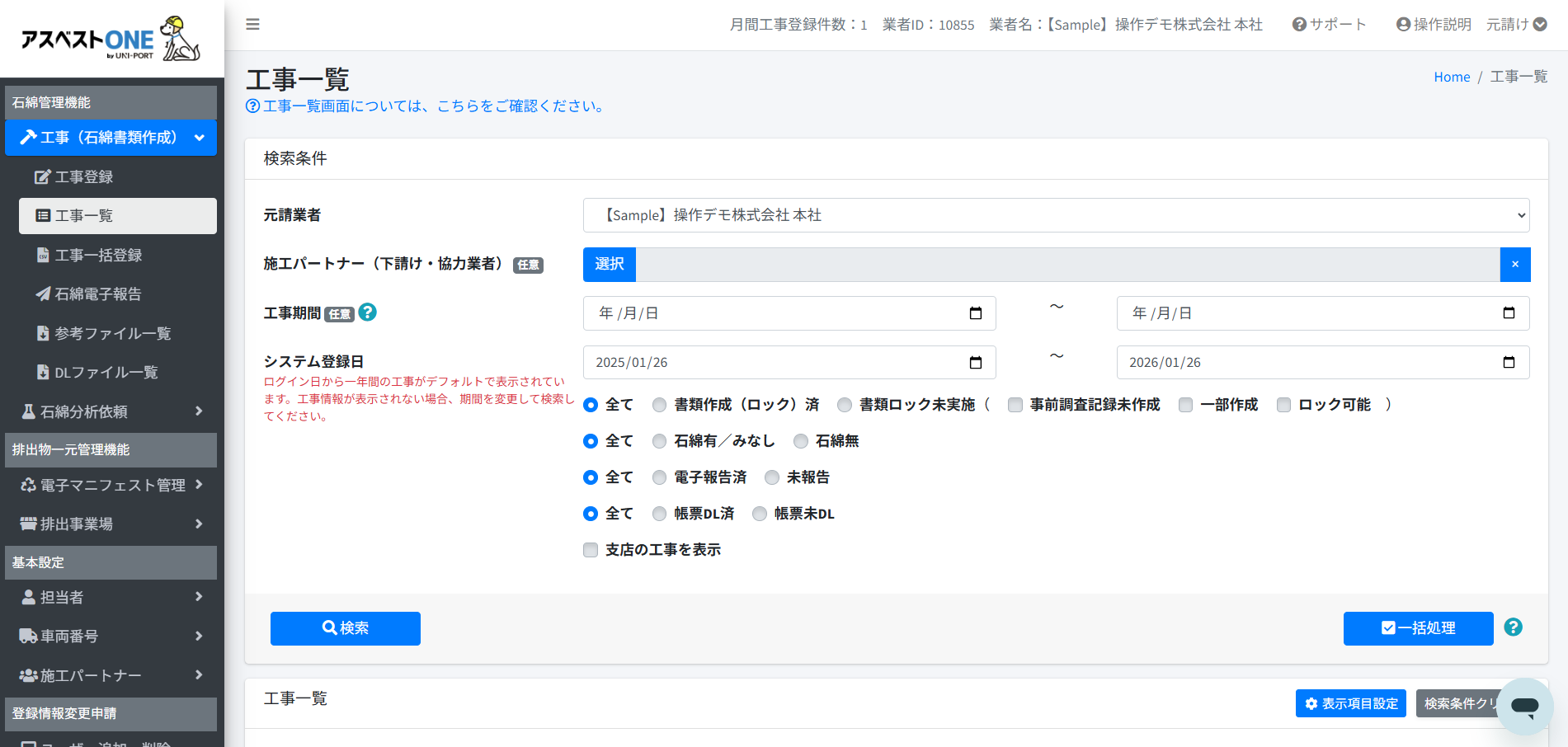Select the 電子報告済 radio option
The width and height of the screenshot is (1568, 747).
click(659, 477)
